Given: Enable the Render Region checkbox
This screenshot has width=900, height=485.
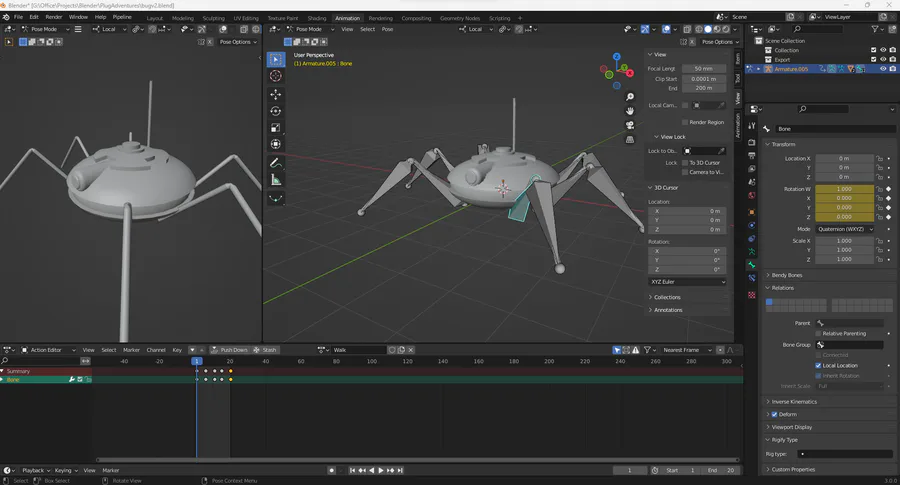Looking at the screenshot, I should click(x=685, y=122).
